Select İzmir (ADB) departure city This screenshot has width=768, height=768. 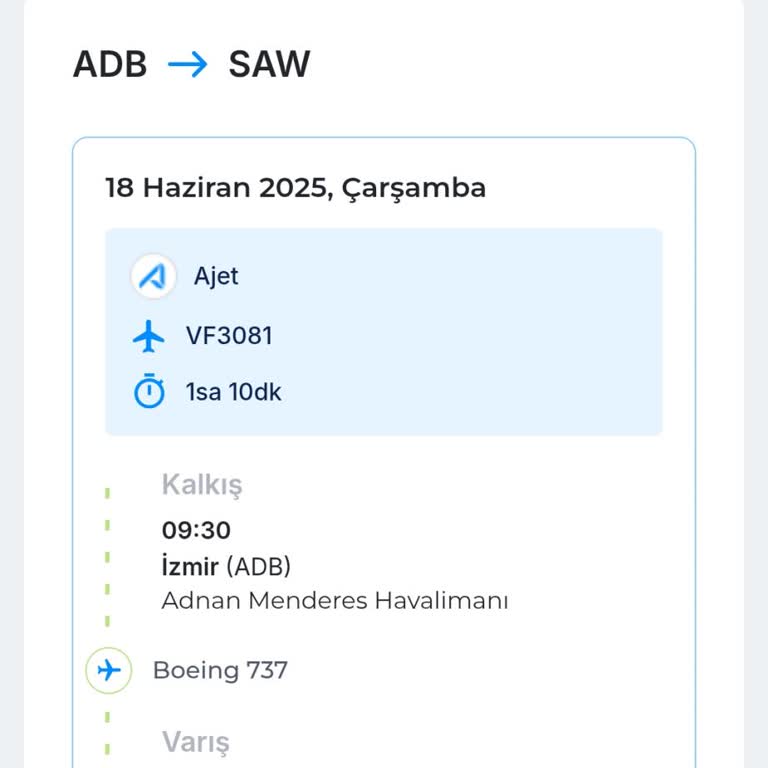click(x=226, y=566)
